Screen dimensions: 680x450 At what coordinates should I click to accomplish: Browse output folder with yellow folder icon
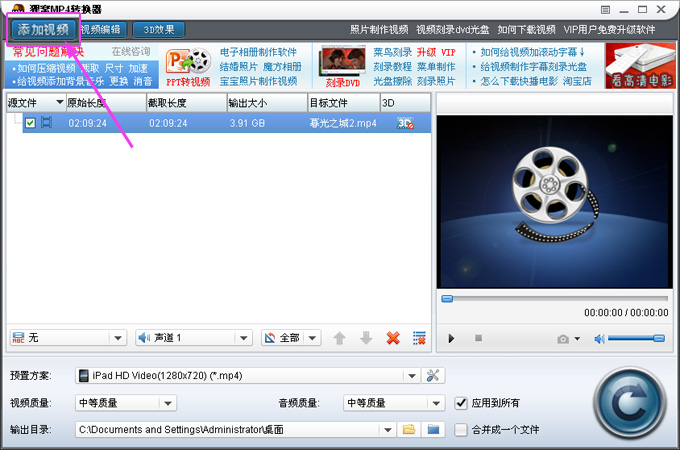(x=409, y=430)
